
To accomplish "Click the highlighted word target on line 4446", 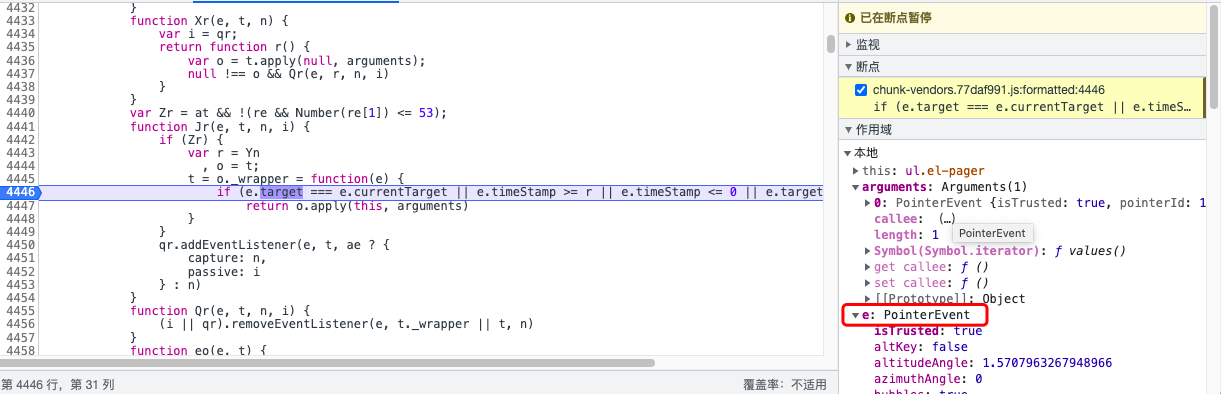I will (x=281, y=192).
